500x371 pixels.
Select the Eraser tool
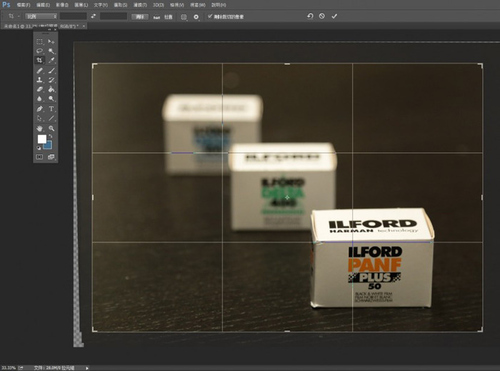40,89
